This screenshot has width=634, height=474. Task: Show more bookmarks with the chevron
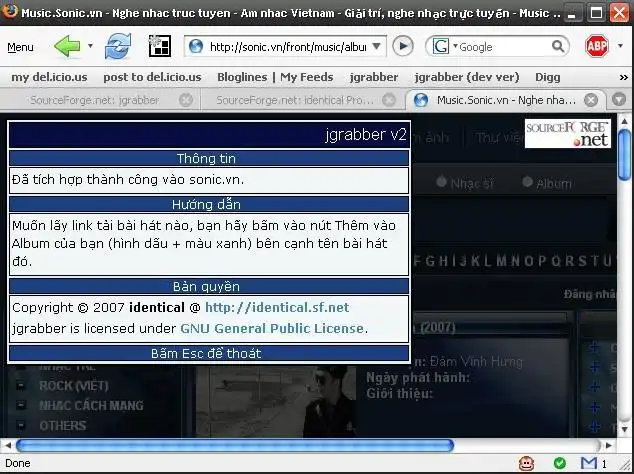pos(623,77)
